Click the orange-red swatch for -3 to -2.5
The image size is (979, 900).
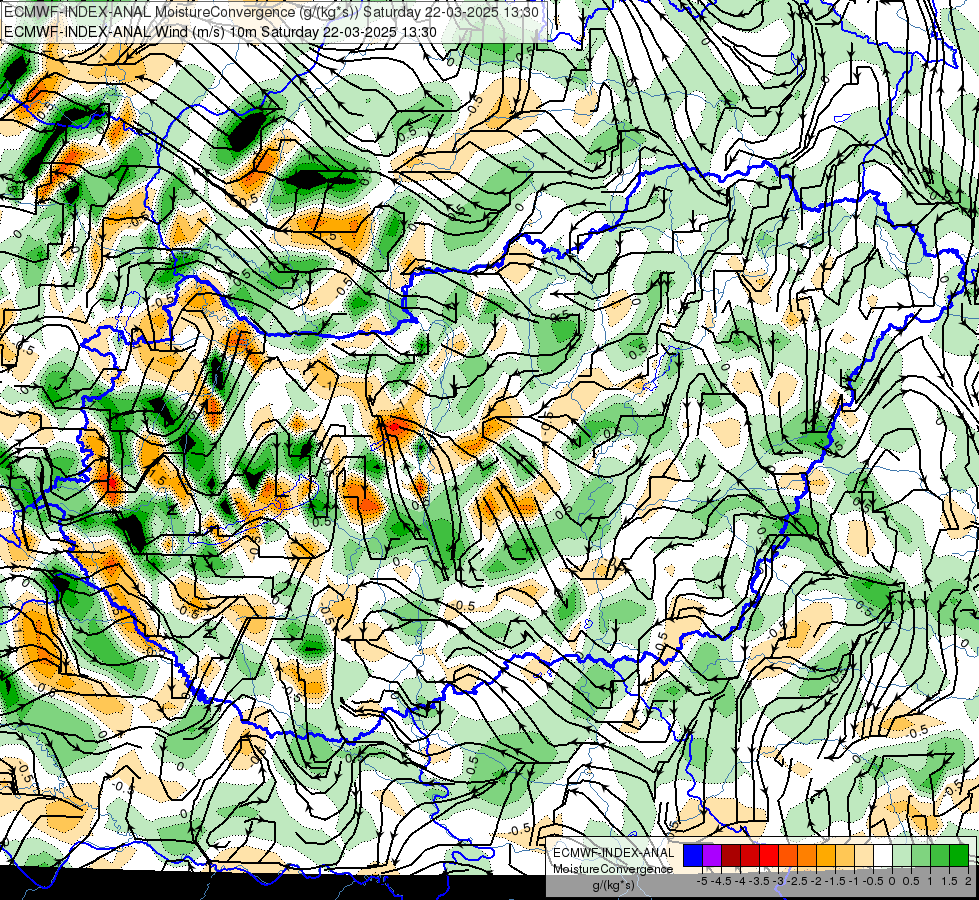(788, 856)
